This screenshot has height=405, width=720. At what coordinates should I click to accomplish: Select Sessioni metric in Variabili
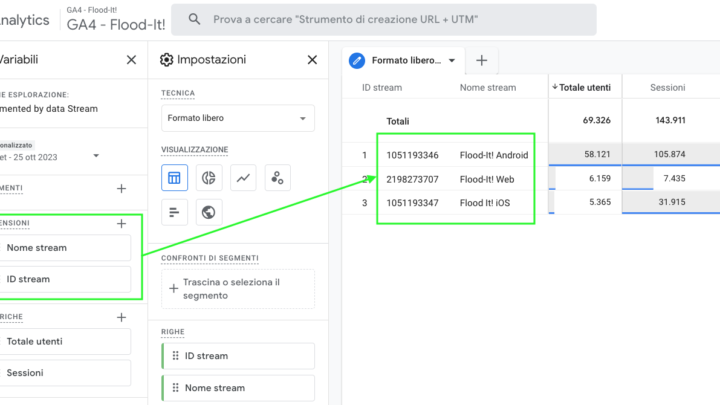[64, 373]
